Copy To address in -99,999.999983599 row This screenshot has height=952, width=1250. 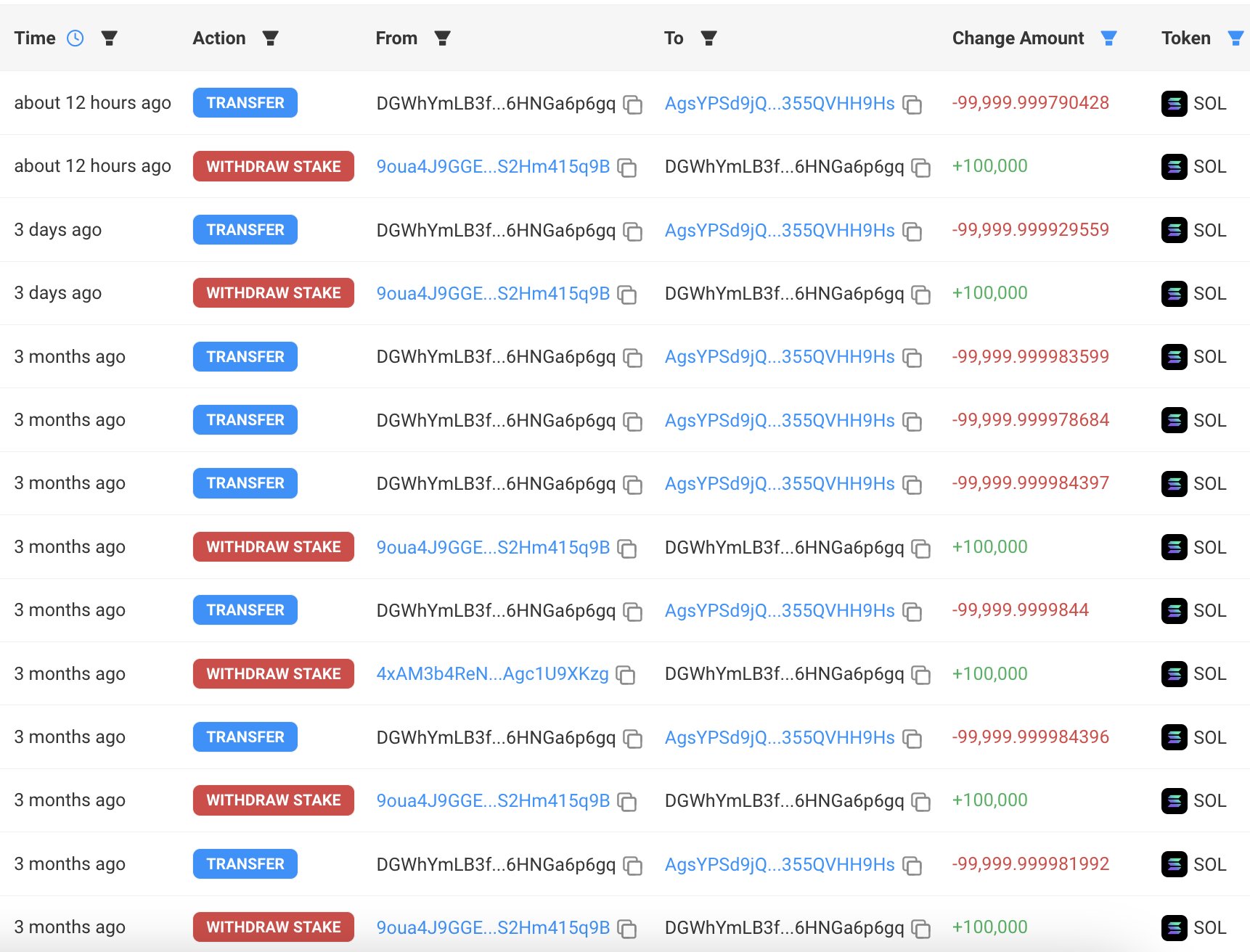912,358
